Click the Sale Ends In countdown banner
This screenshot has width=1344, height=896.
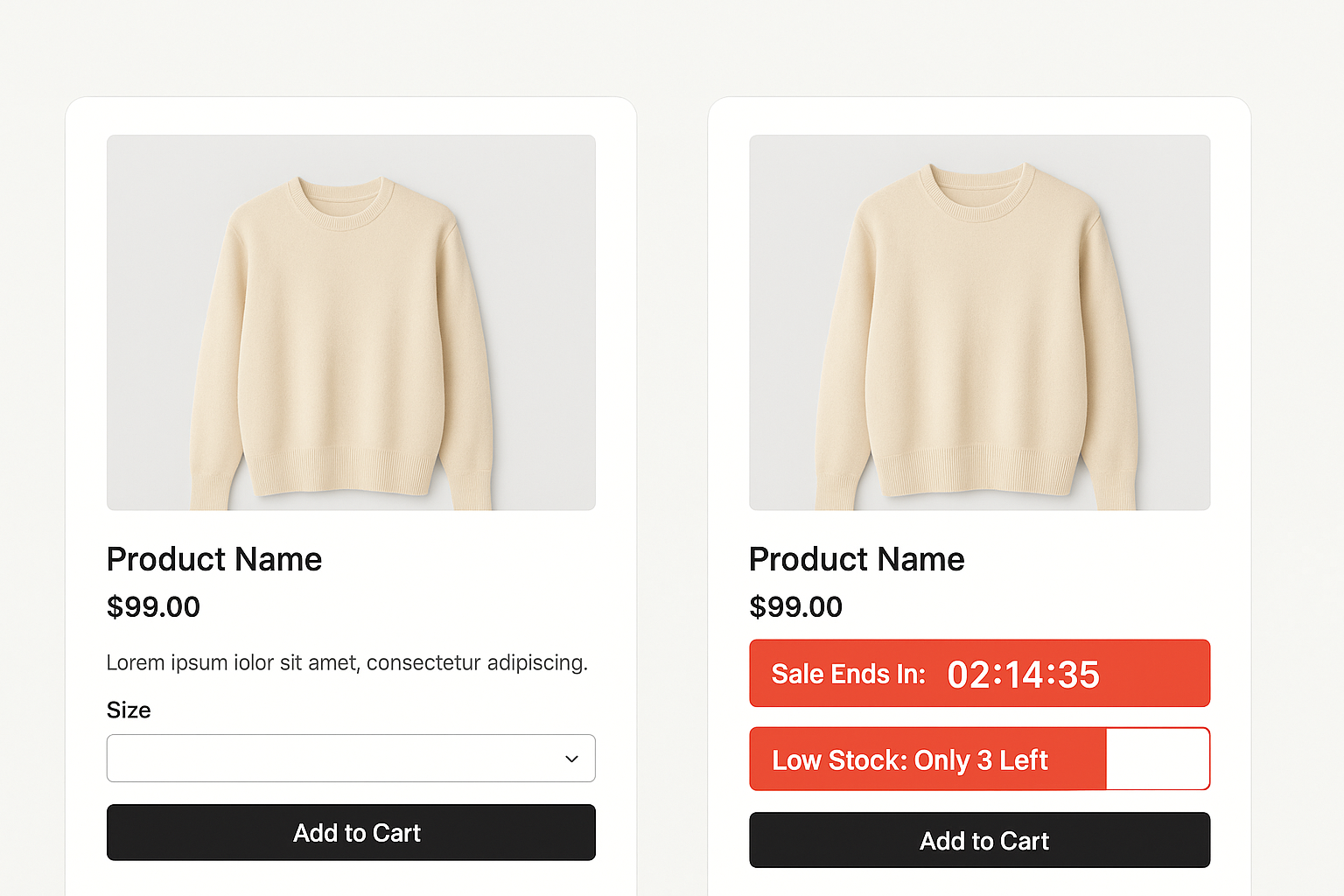979,673
